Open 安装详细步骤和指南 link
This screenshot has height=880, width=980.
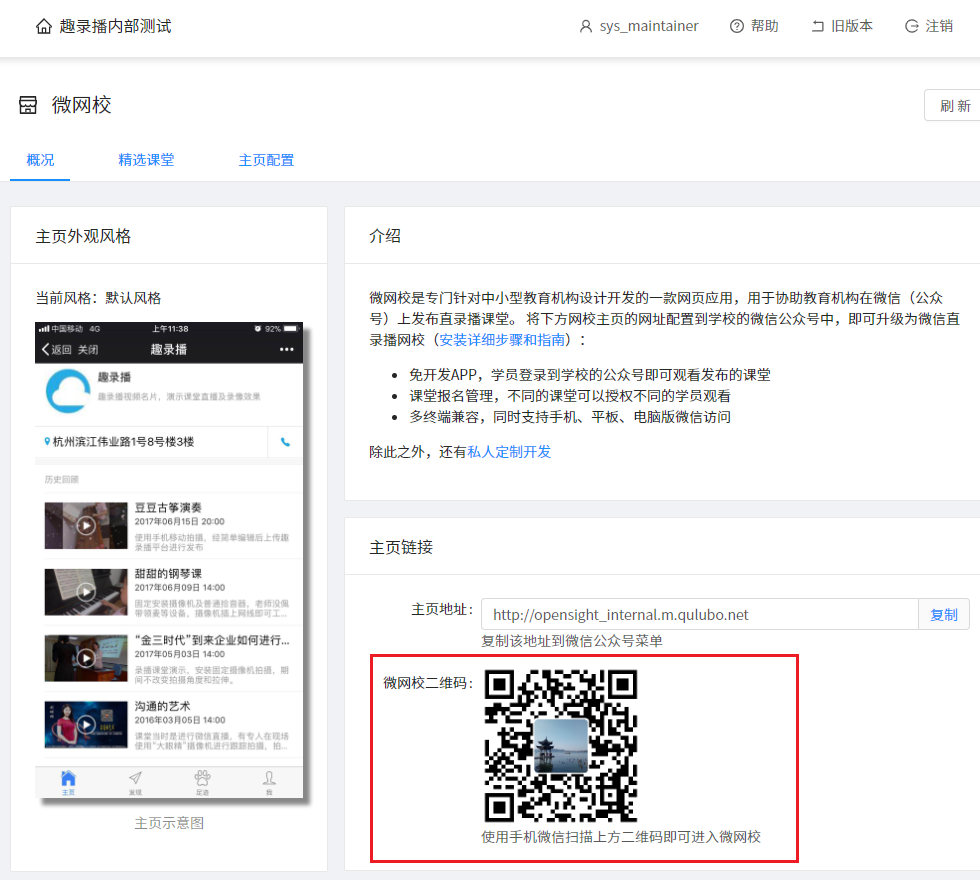click(502, 340)
